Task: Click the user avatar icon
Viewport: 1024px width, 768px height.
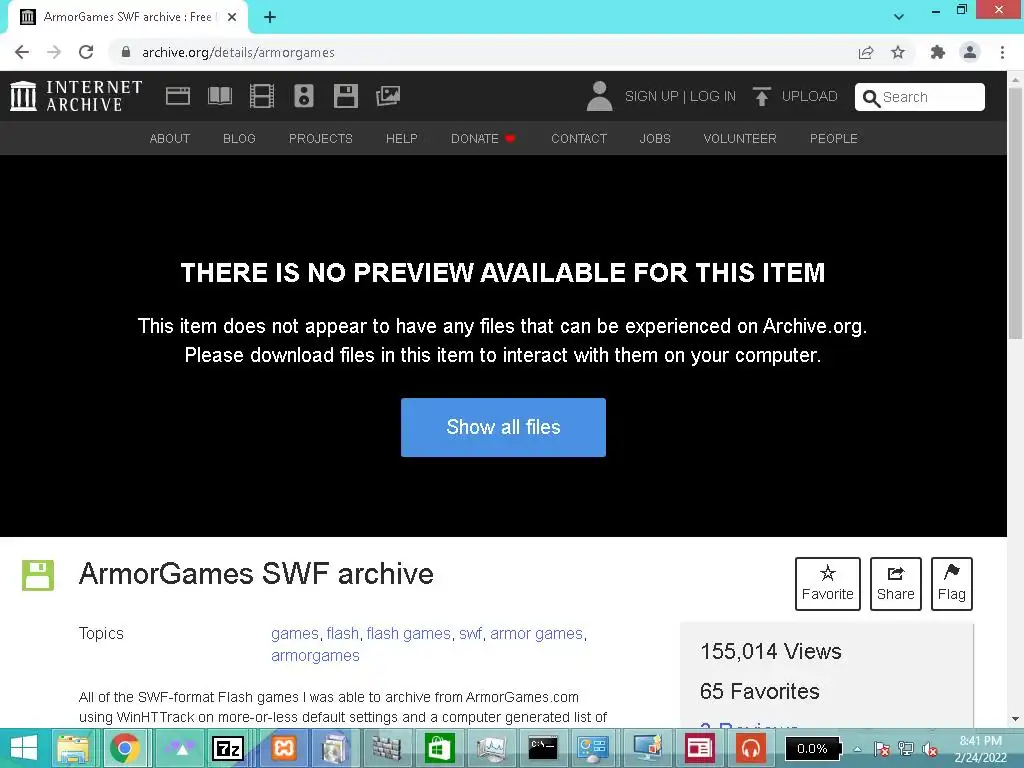Action: pyautogui.click(x=599, y=96)
